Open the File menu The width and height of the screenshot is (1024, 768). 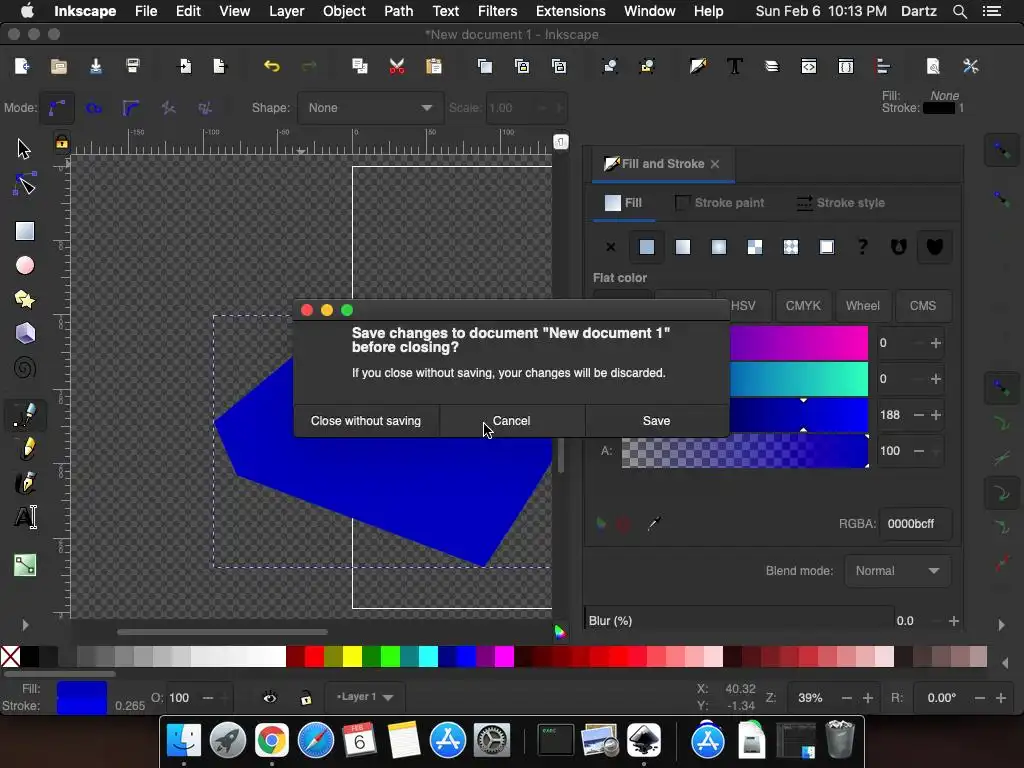click(x=146, y=11)
